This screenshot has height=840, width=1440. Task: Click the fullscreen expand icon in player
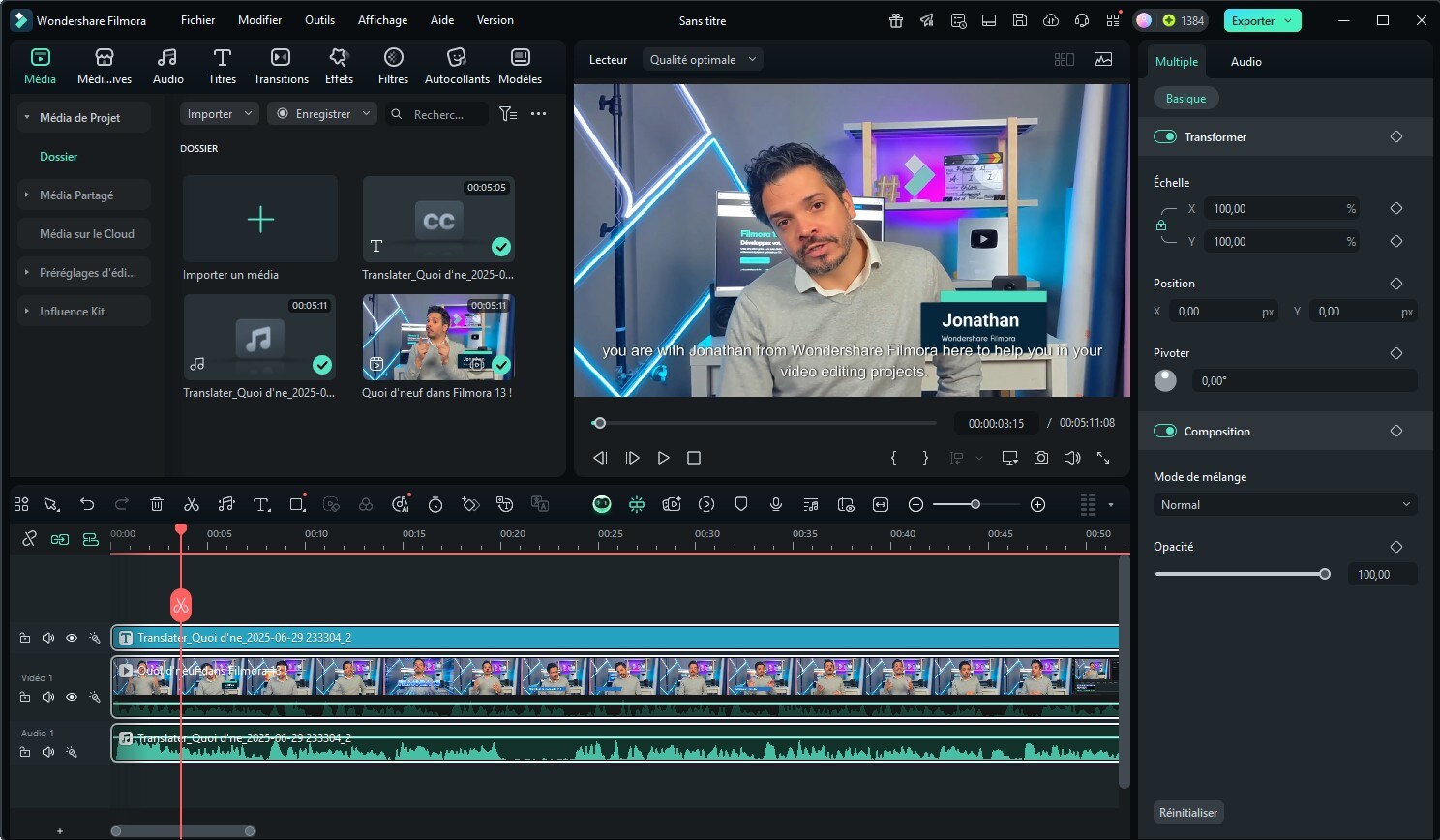[x=1103, y=458]
